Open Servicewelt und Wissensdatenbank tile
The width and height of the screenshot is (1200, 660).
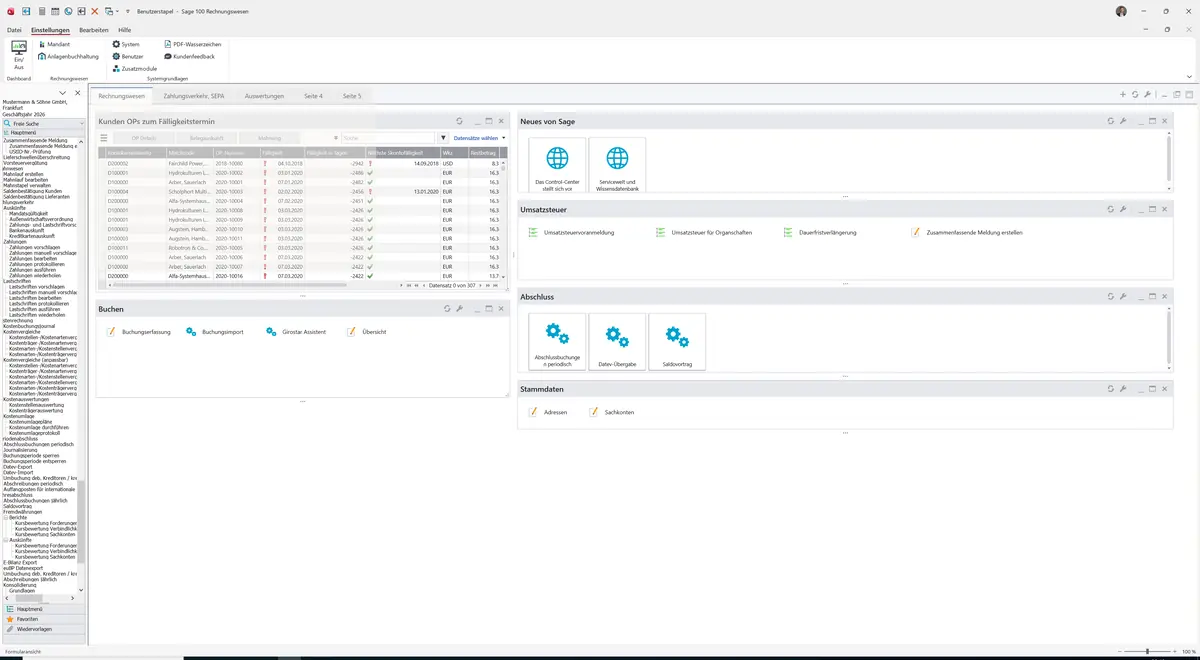[x=618, y=165]
